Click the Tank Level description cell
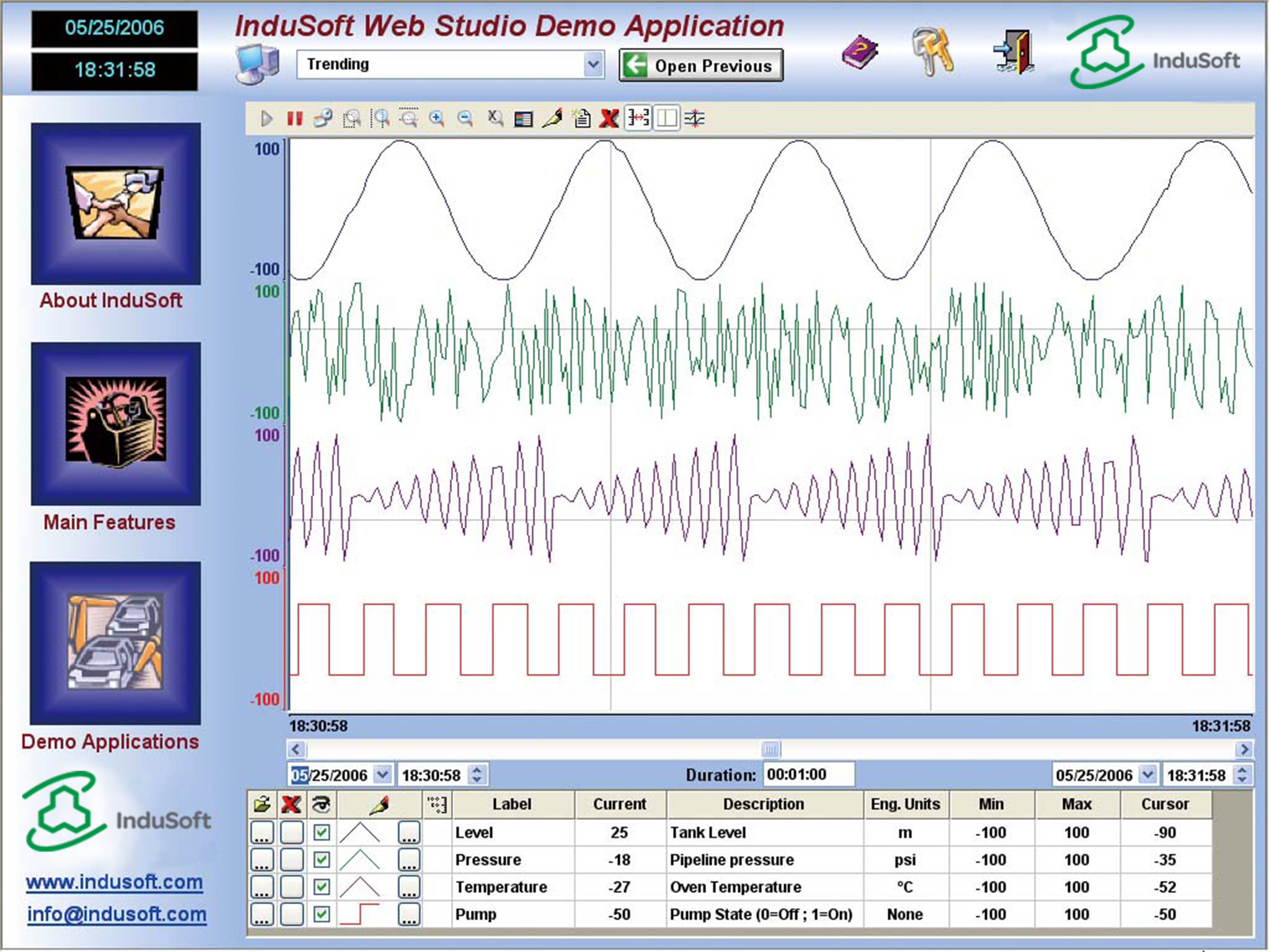This screenshot has width=1270, height=952. (x=765, y=833)
